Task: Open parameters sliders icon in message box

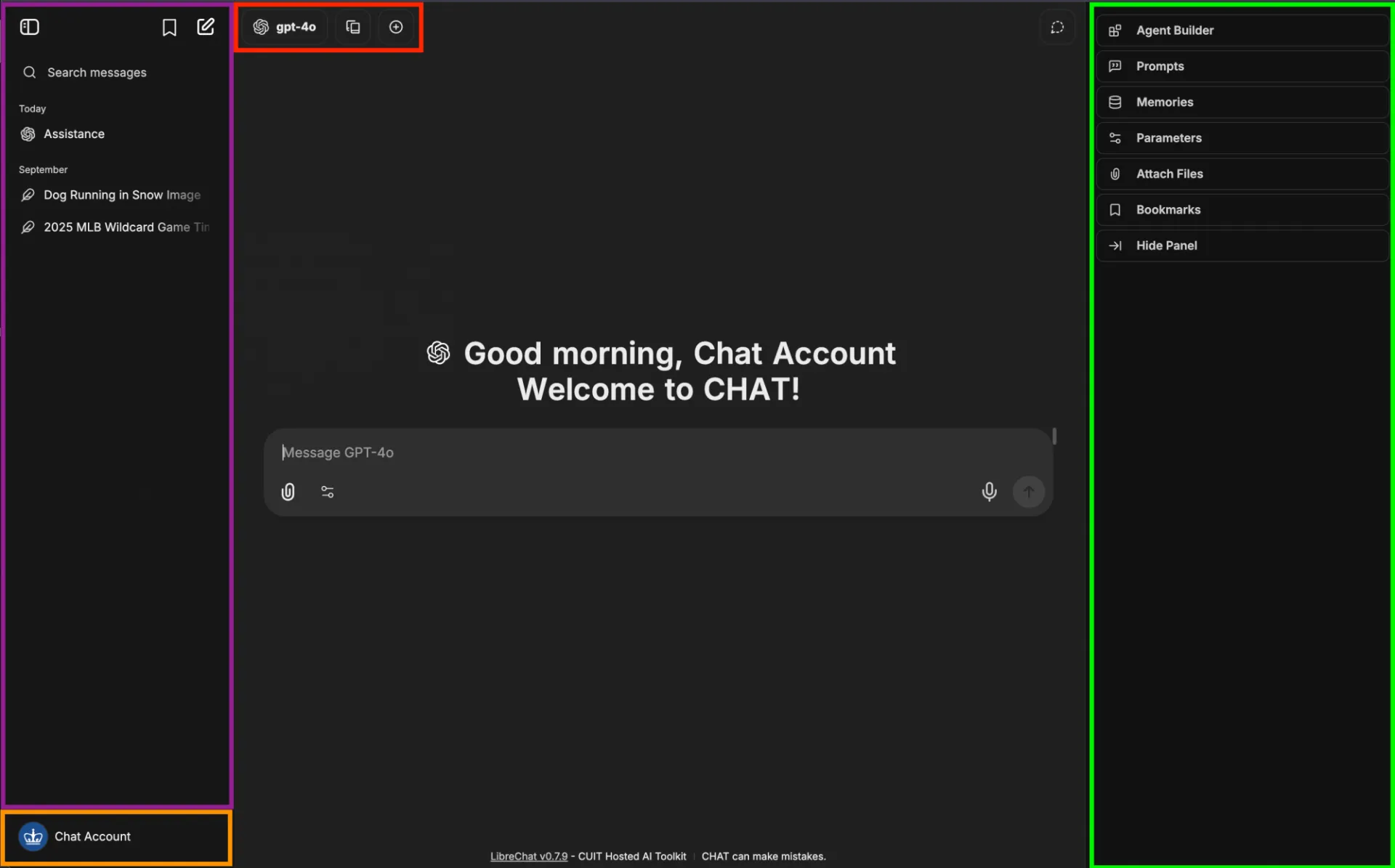Action: 328,492
